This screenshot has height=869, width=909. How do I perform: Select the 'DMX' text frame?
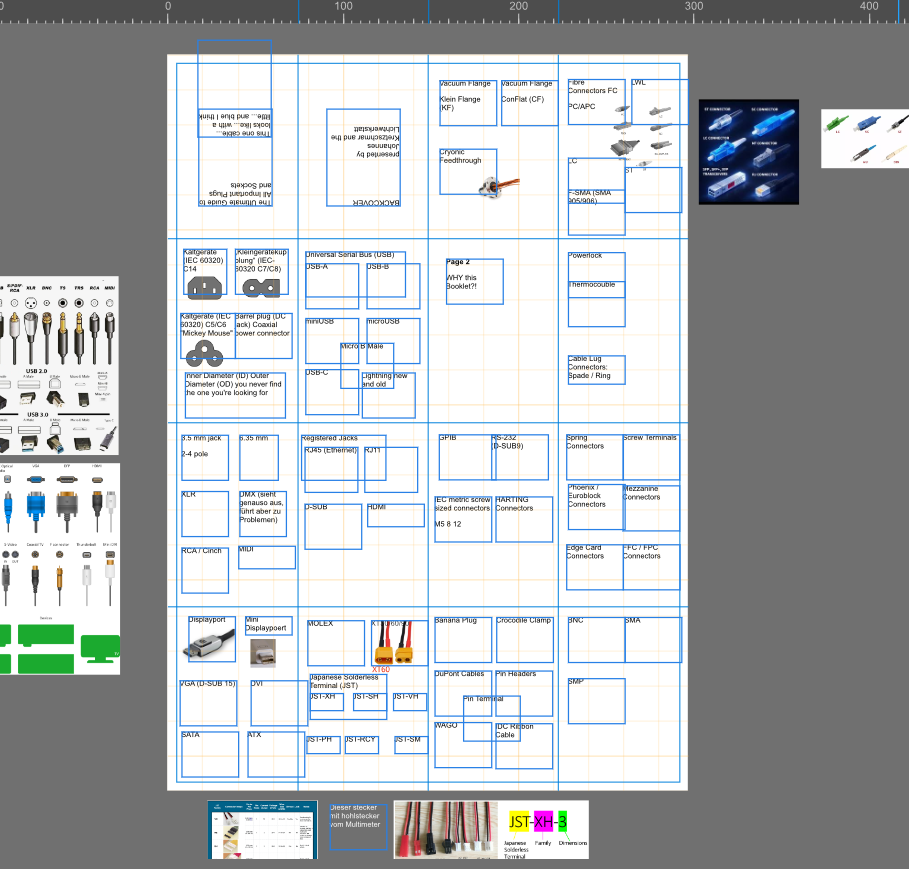coord(263,514)
